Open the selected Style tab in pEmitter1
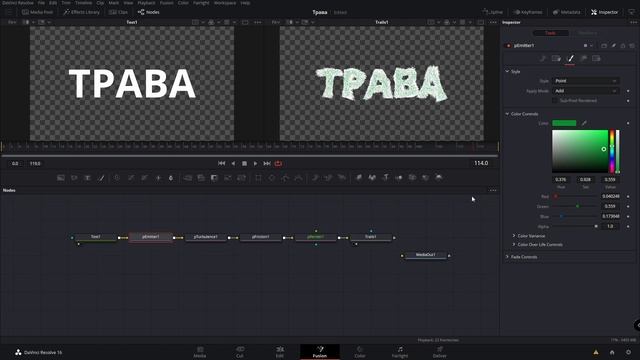640x360 pixels. click(x=570, y=59)
